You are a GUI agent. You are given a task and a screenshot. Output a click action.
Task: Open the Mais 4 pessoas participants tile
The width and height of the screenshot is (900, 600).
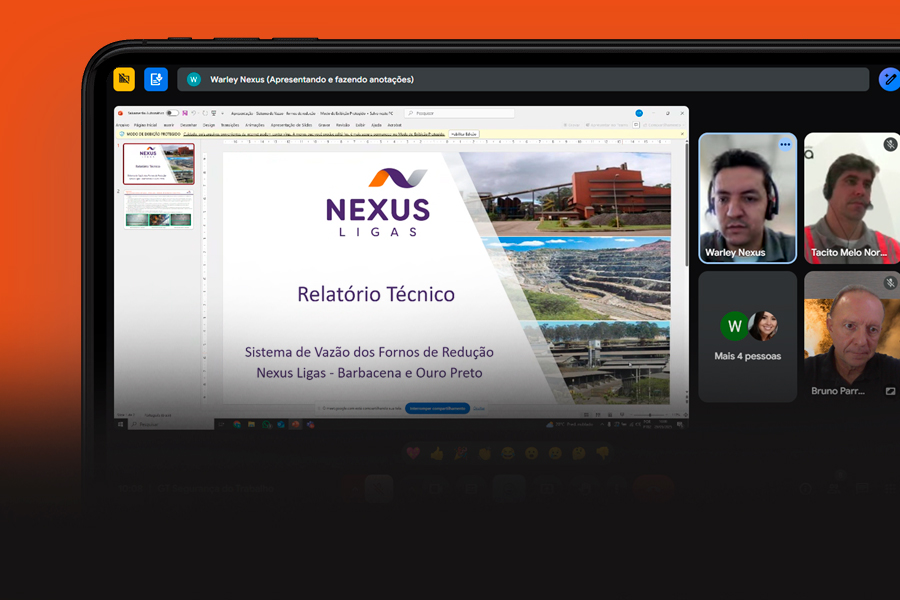(747, 336)
